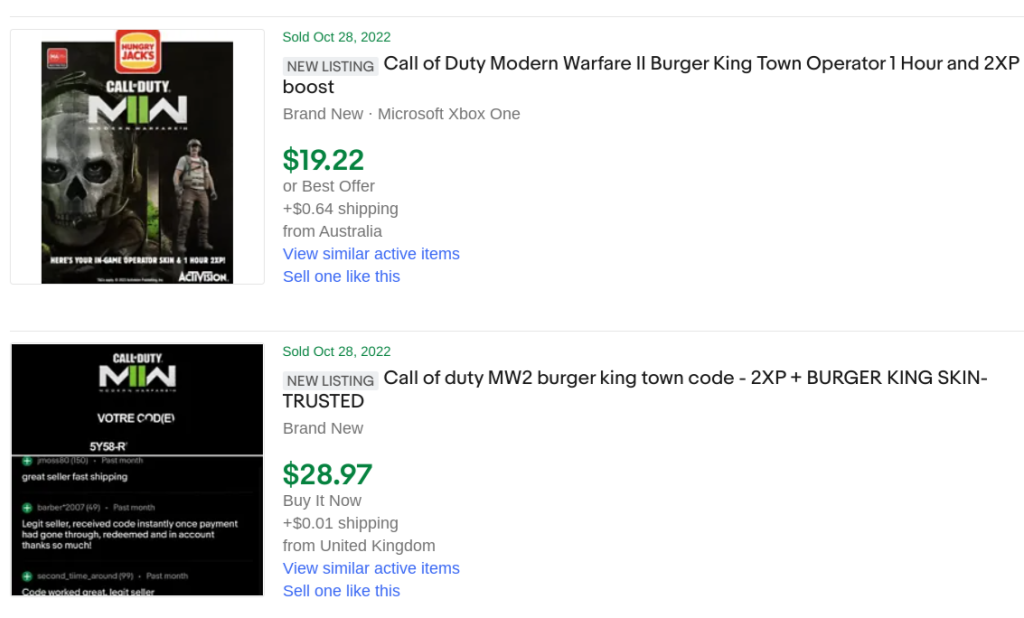Viewport: 1024px width, 618px height.
Task: Click the NEW LISTING badge on the TRUSTED listing
Action: pos(330,380)
